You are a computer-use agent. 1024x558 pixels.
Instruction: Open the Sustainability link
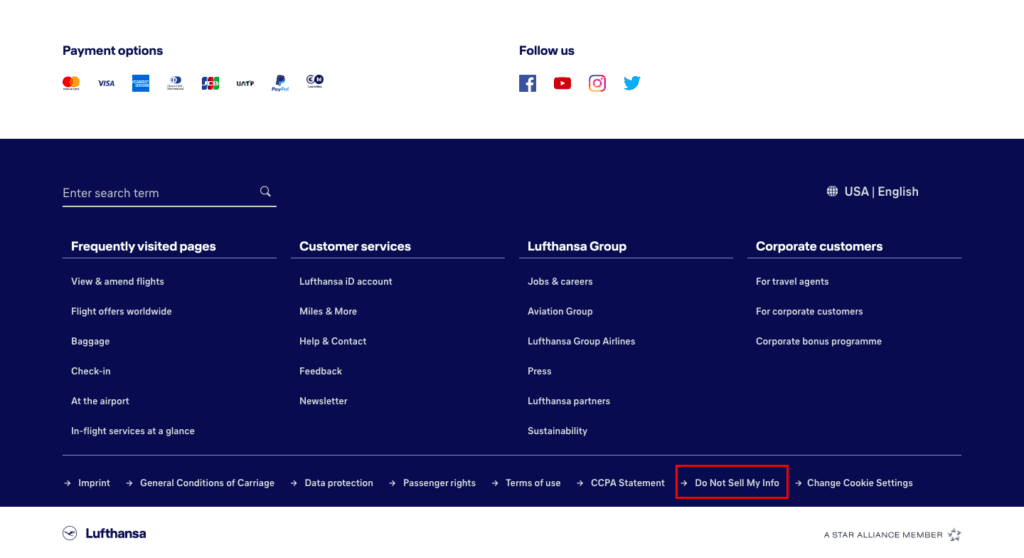[x=558, y=431]
